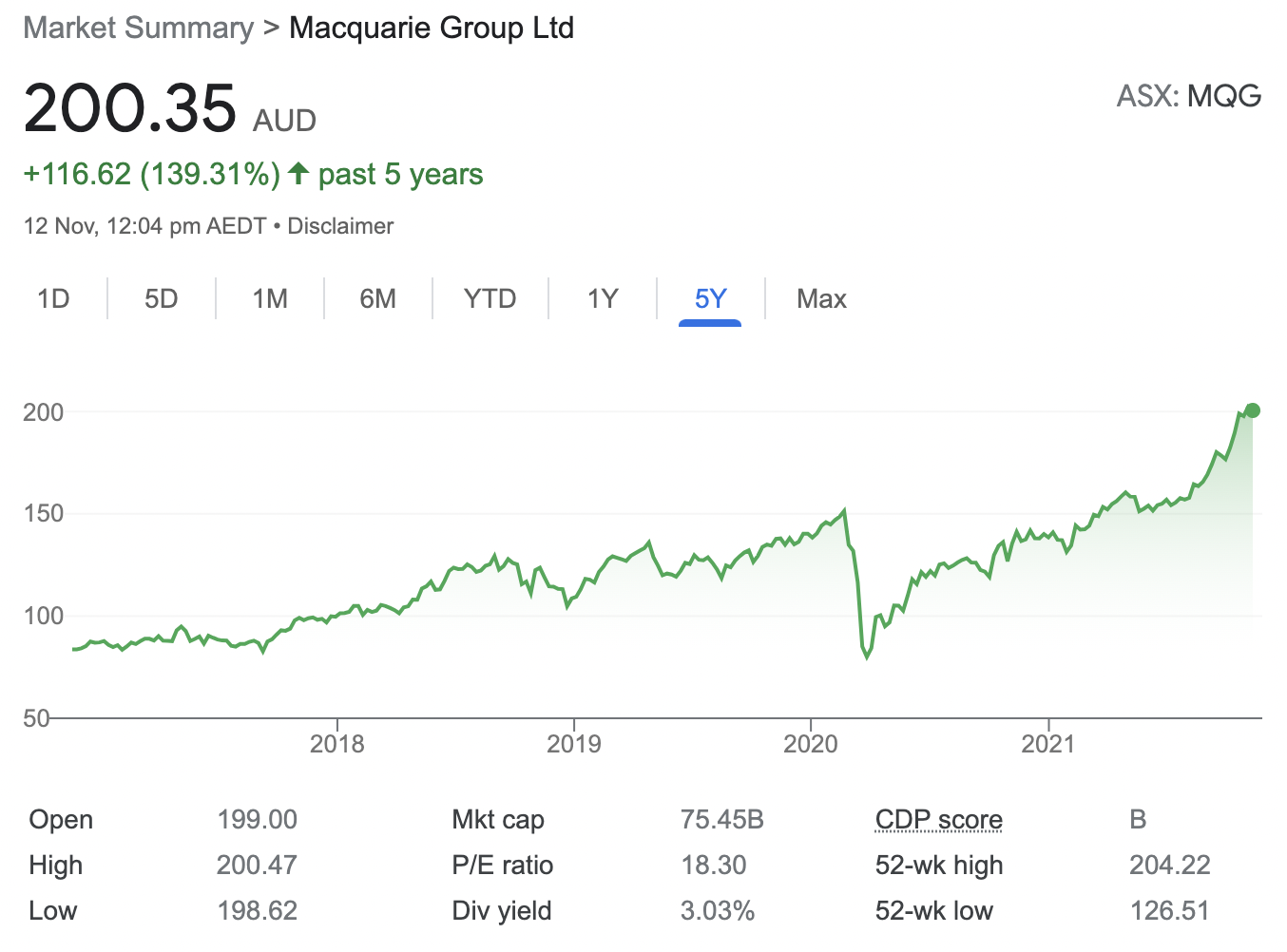Click the 75.45B market cap value
1287x952 pixels.
(721, 819)
